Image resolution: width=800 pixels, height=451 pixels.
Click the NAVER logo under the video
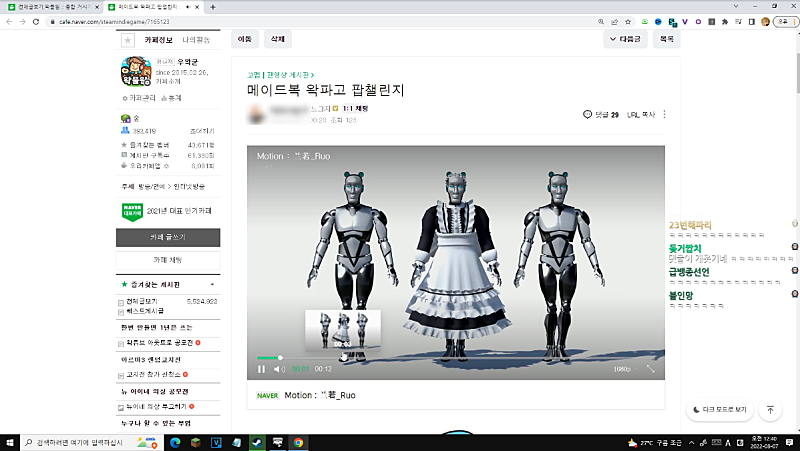[267, 395]
